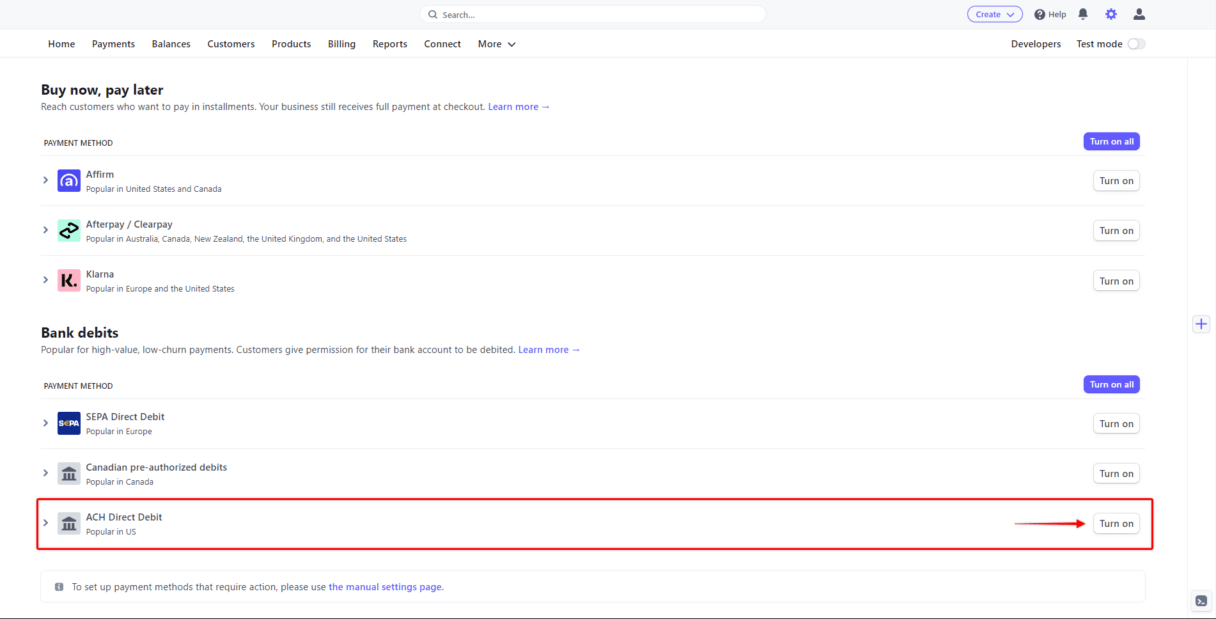
Task: Click the Affirm logo icon
Action: 69,181
